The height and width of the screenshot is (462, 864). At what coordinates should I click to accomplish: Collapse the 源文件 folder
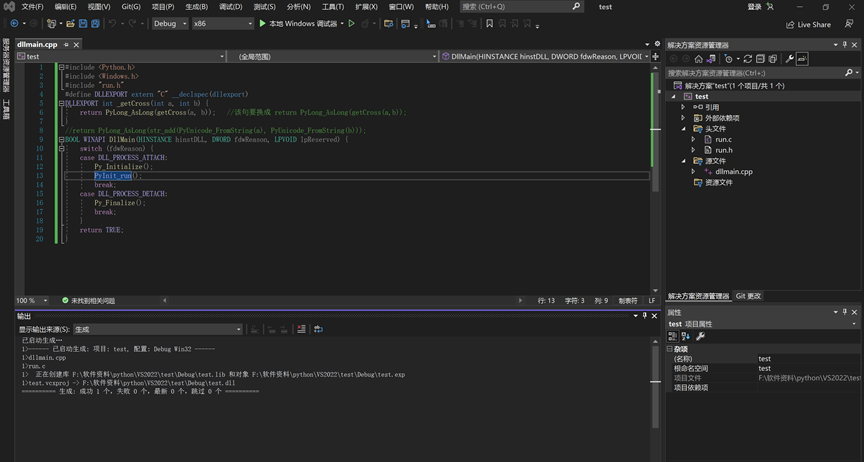coord(683,161)
